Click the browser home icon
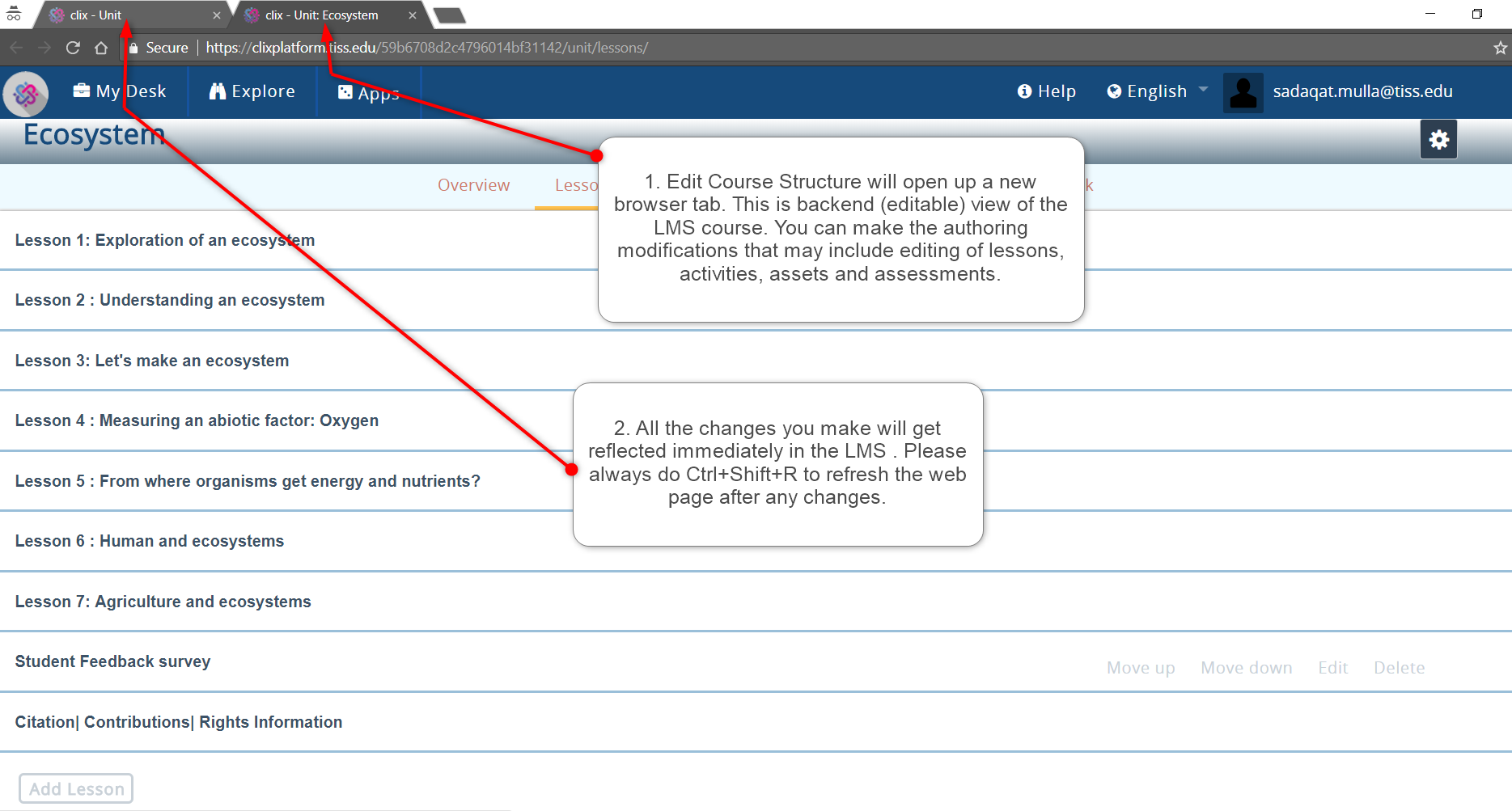Image resolution: width=1512 pixels, height=811 pixels. 101,48
